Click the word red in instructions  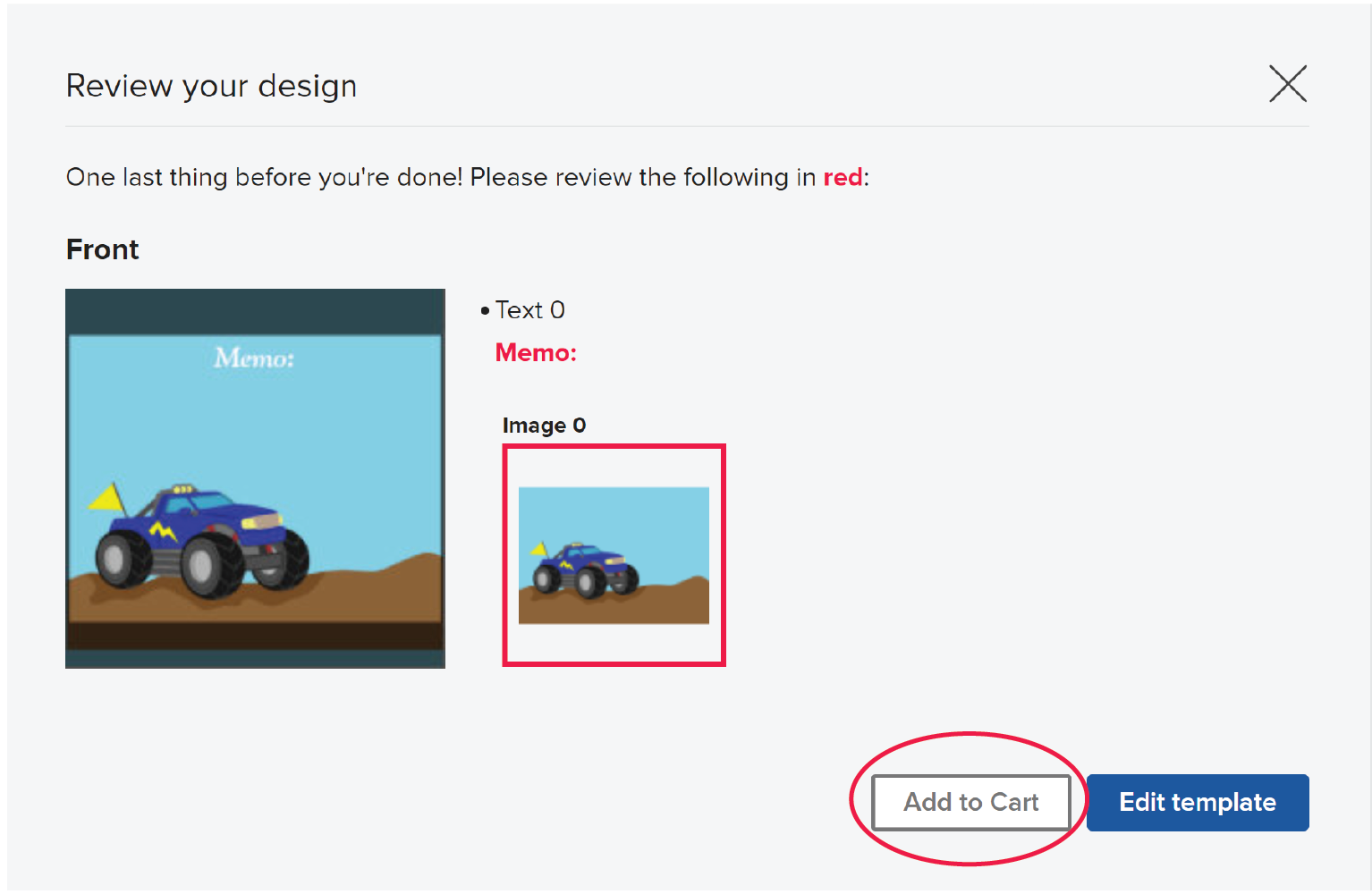tap(843, 177)
